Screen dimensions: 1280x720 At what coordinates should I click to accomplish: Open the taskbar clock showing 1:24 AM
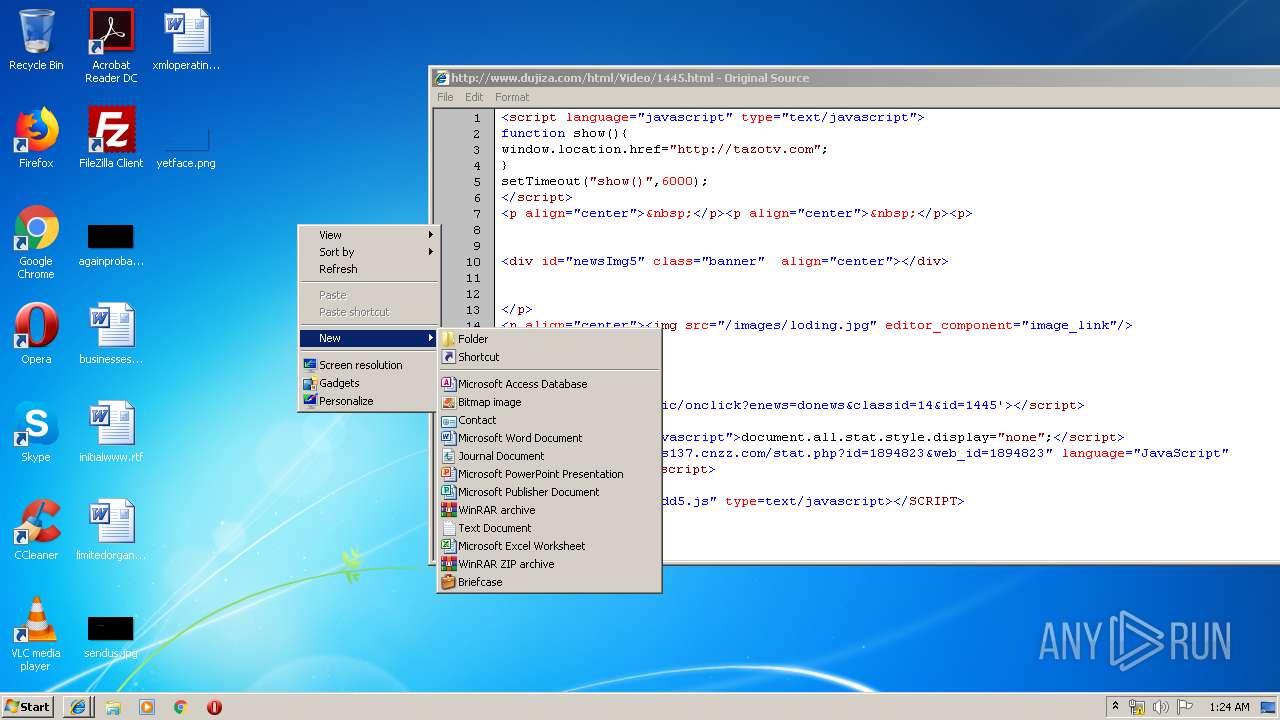coord(1229,707)
